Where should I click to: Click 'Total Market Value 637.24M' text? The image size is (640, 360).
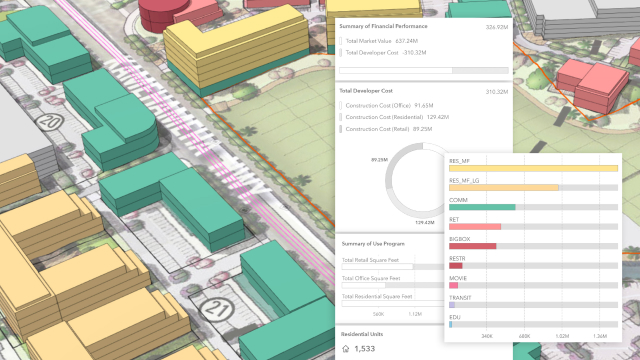pyautogui.click(x=382, y=41)
